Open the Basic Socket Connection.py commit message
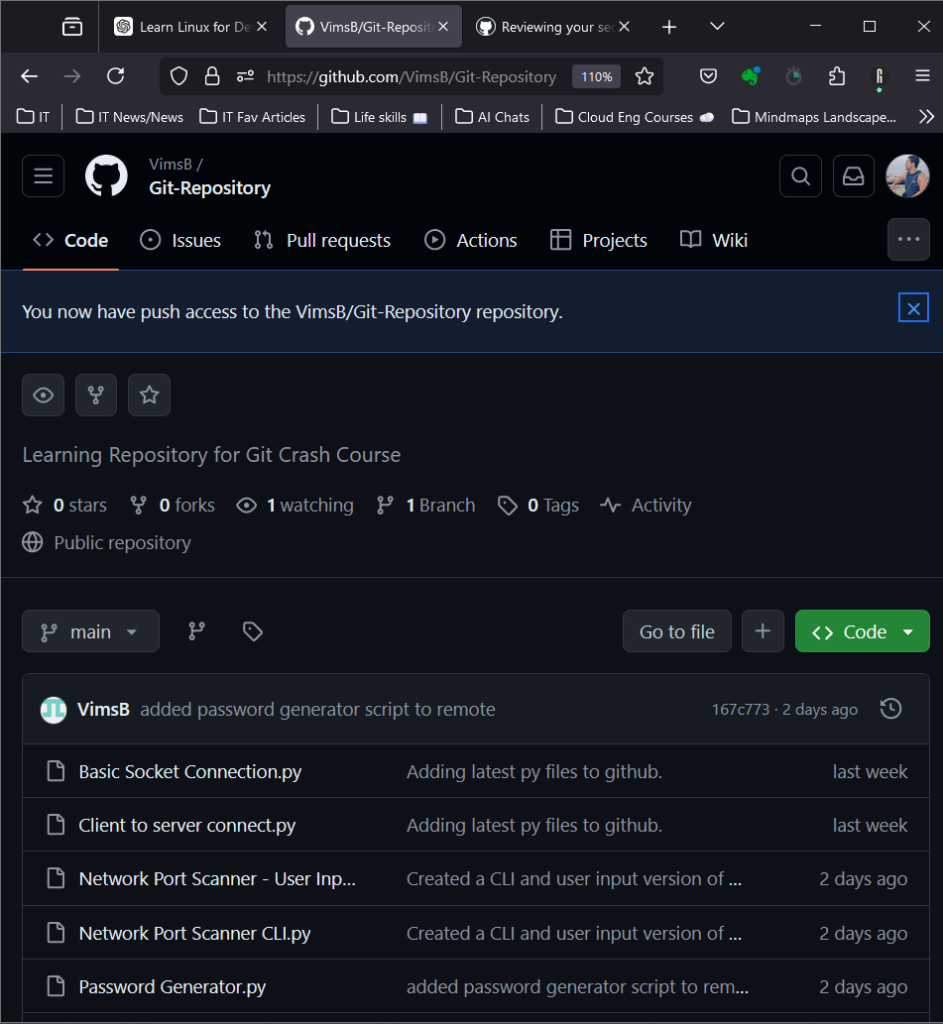The image size is (943, 1024). 534,771
